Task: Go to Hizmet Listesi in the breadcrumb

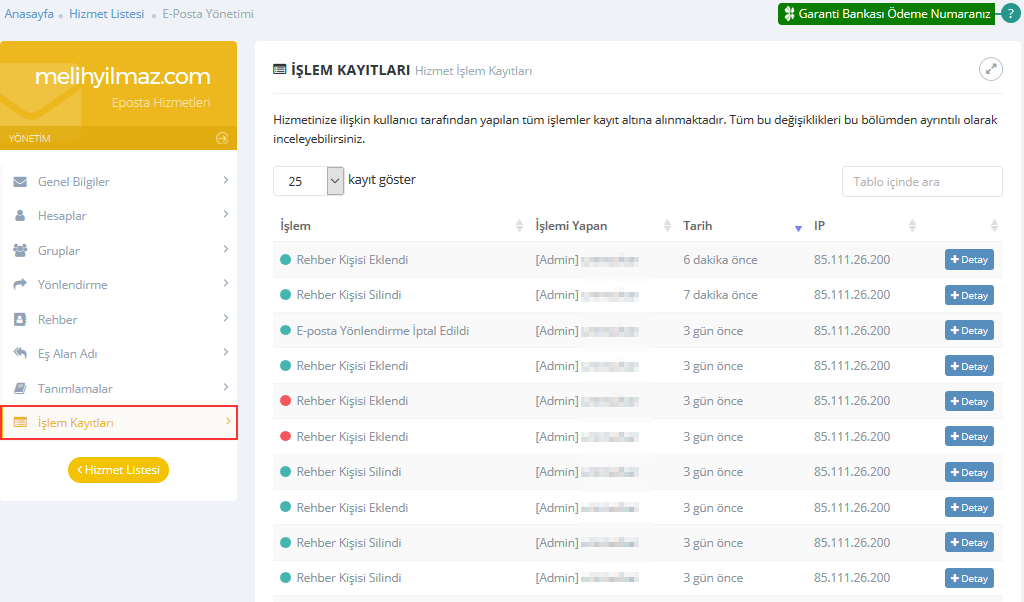Action: tap(106, 14)
